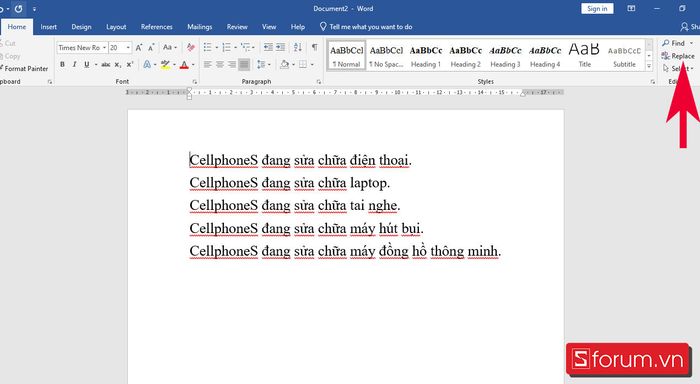
Task: Align text right
Action: 232,65
